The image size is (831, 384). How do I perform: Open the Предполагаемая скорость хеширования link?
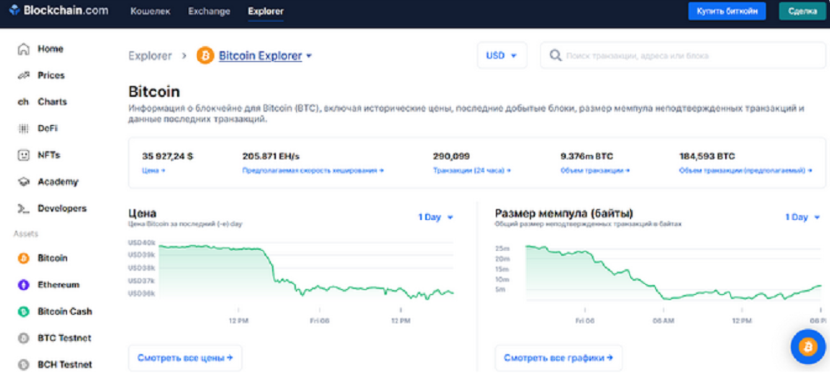[313, 171]
